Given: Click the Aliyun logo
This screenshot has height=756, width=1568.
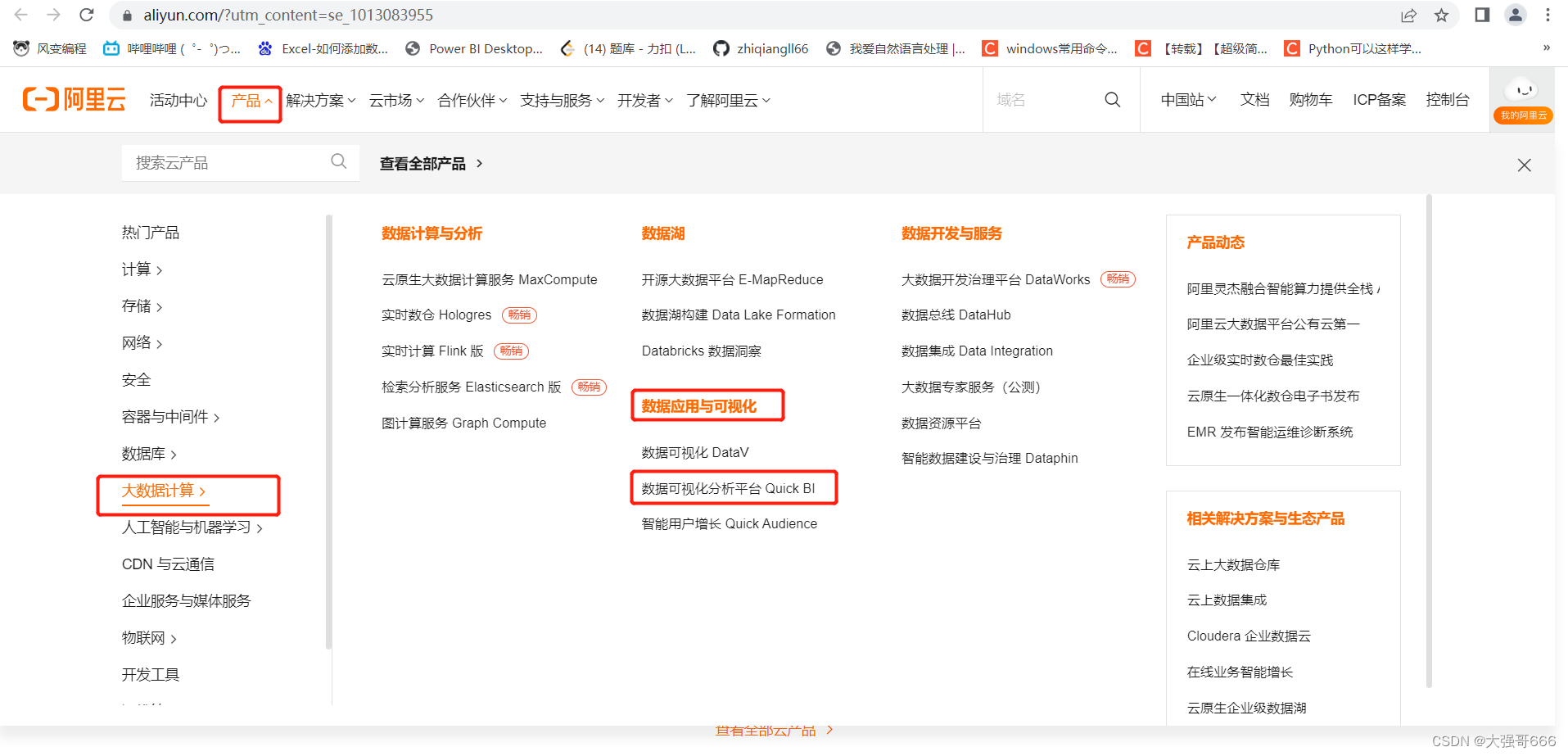Looking at the screenshot, I should pyautogui.click(x=75, y=99).
